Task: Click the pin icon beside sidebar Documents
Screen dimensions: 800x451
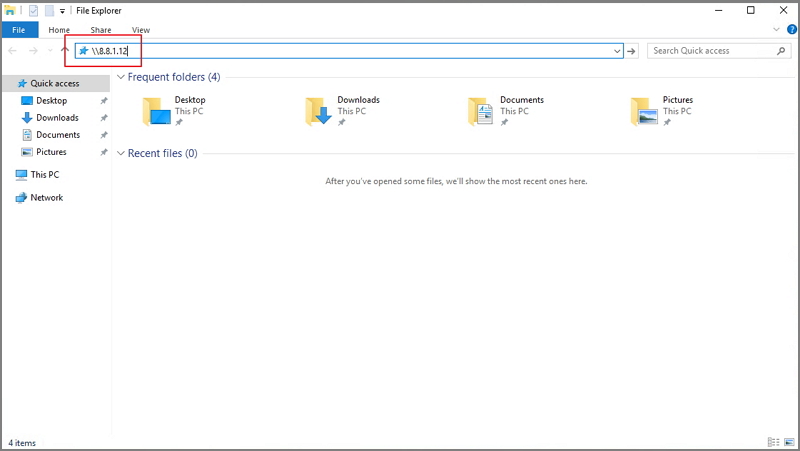Action: 104,135
